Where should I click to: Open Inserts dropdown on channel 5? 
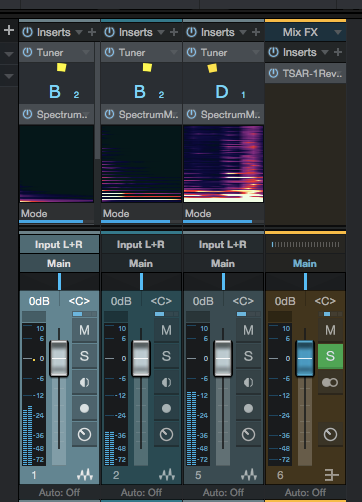243,32
